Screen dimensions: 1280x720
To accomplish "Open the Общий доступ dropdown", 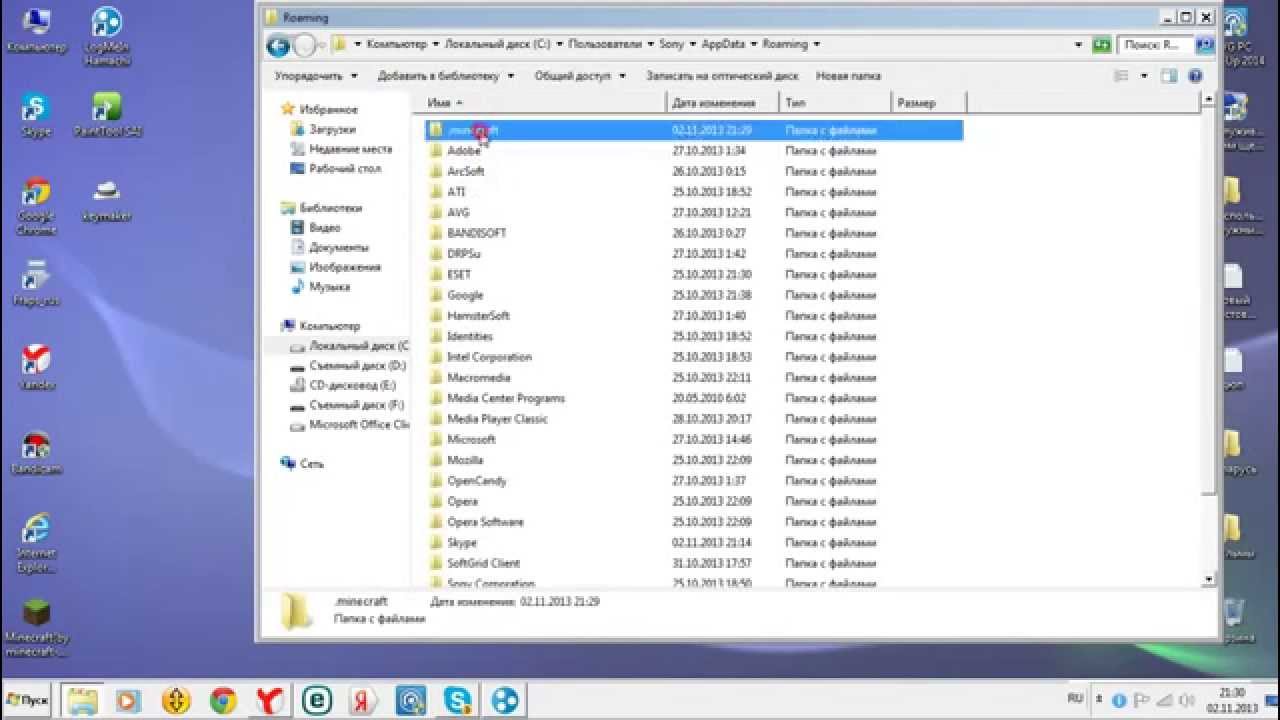I will click(580, 76).
